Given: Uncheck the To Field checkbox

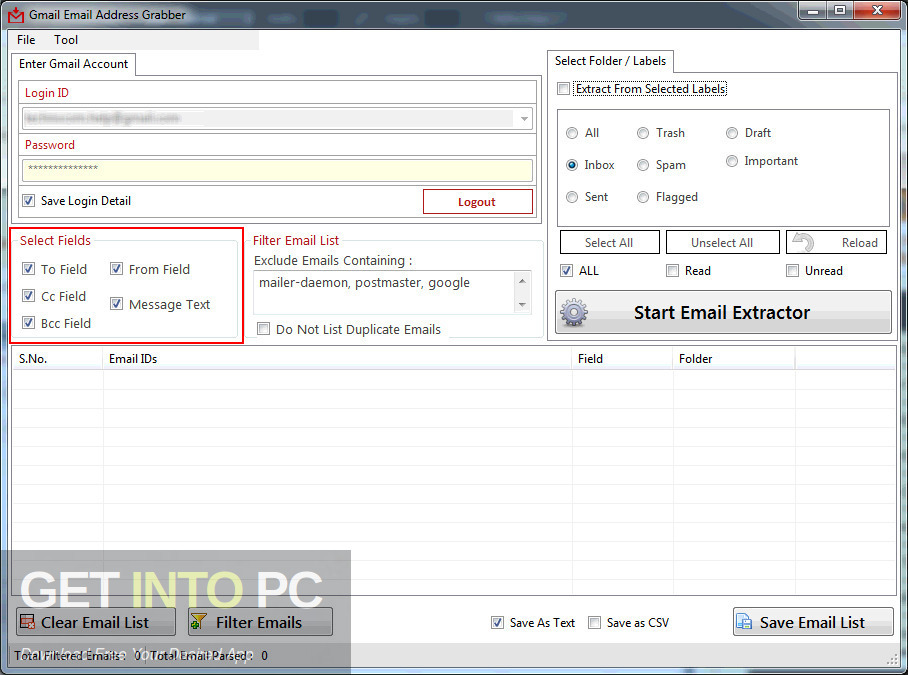Looking at the screenshot, I should pyautogui.click(x=28, y=269).
